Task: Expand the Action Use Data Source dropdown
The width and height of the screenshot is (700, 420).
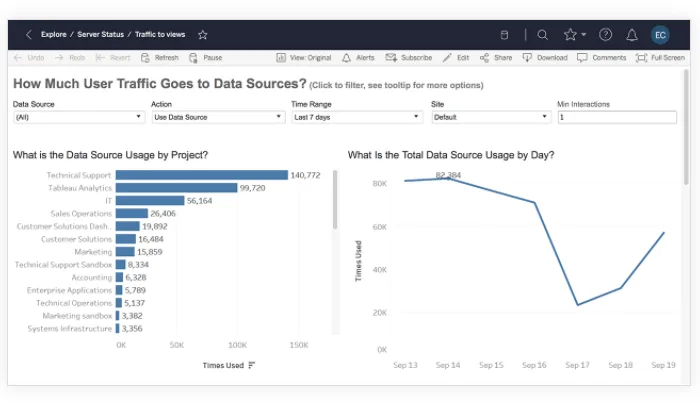Action: pyautogui.click(x=218, y=117)
